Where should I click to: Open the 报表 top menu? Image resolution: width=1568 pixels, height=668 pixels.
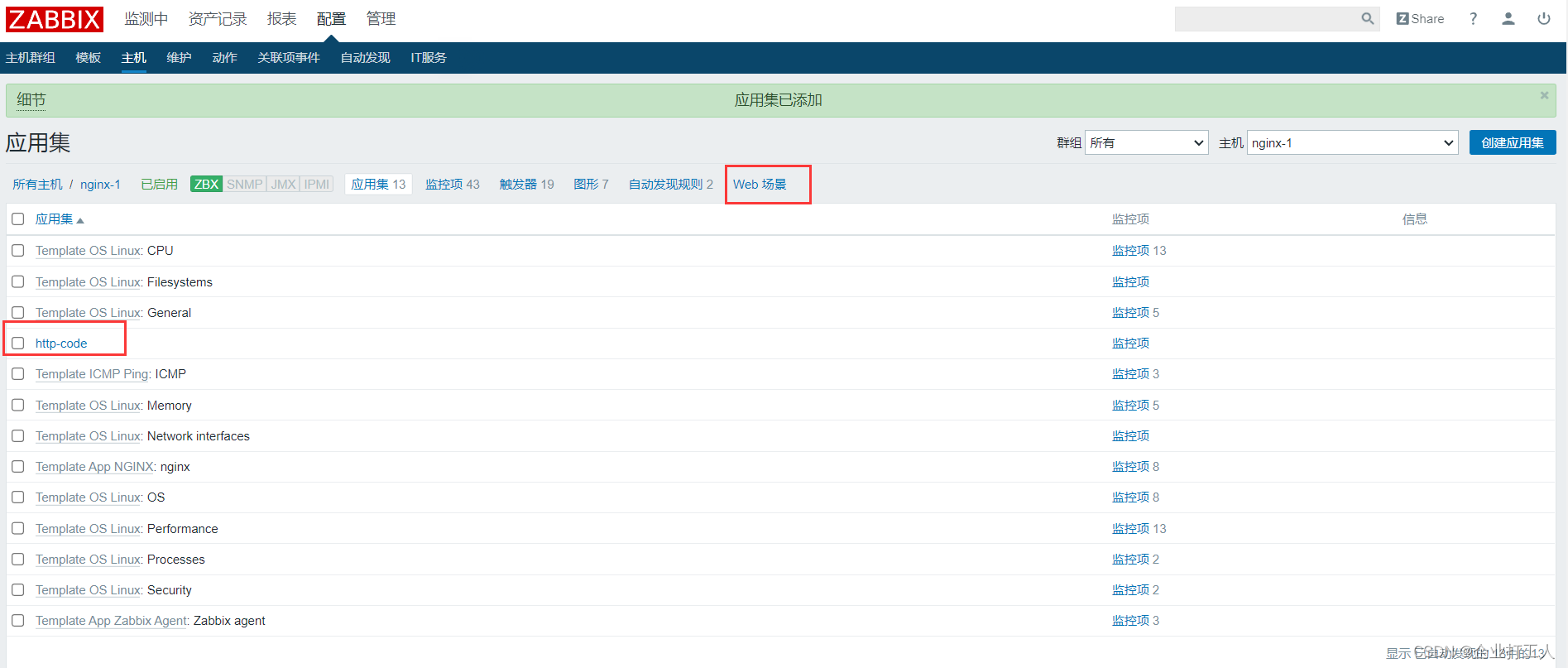point(282,19)
